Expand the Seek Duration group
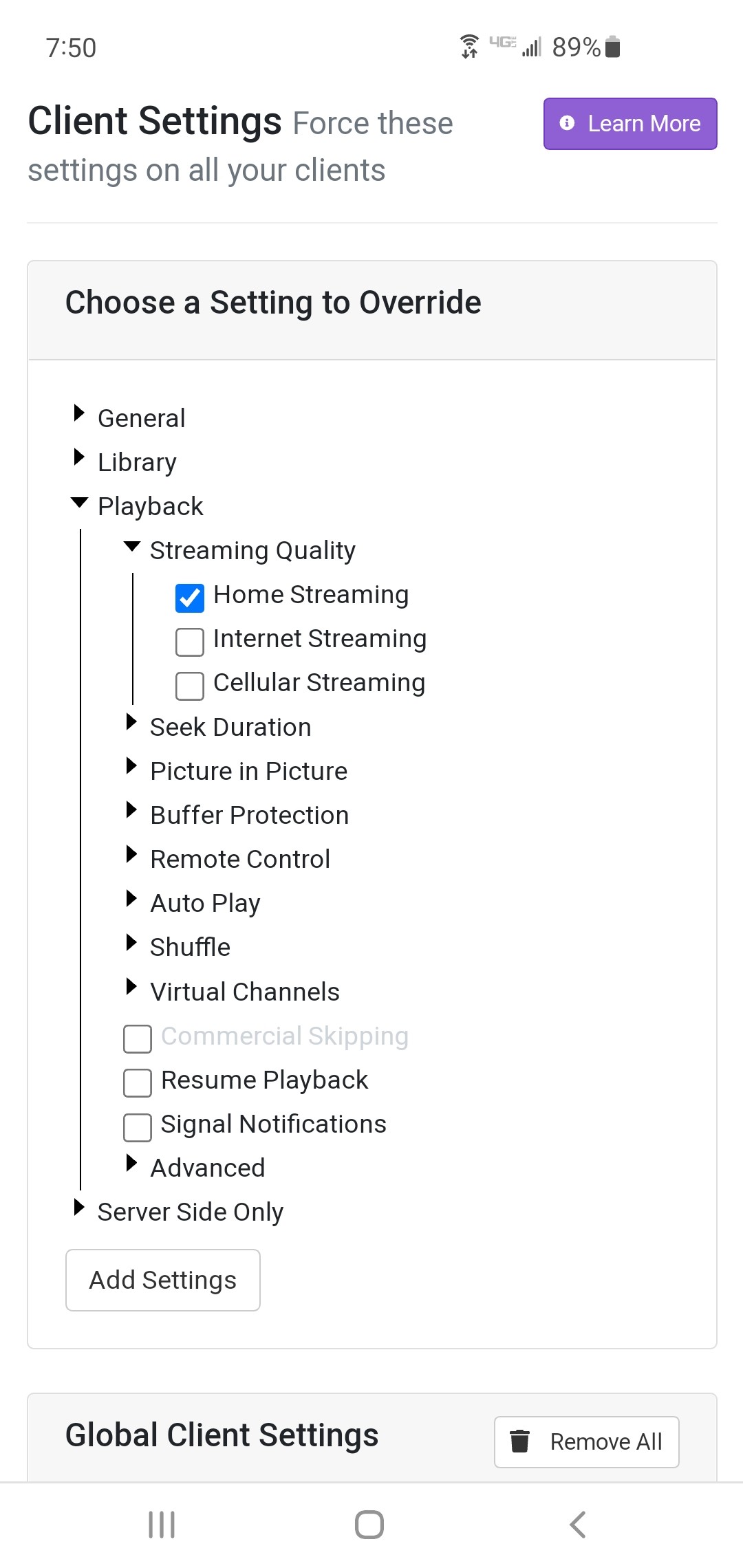 click(131, 722)
